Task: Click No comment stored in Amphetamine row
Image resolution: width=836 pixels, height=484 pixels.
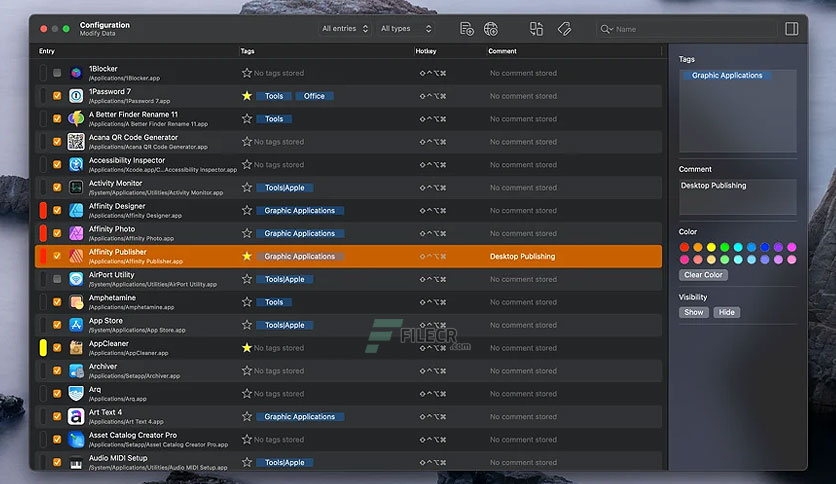Action: [x=523, y=302]
